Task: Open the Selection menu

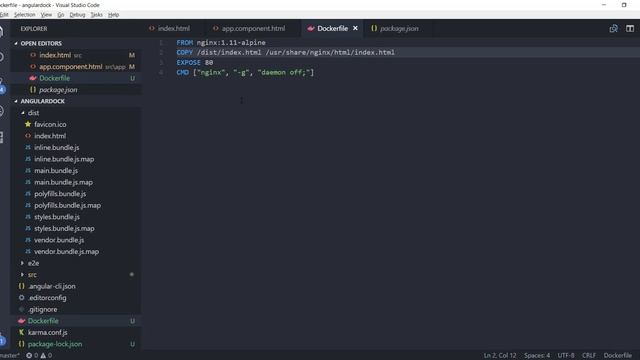Action: pyautogui.click(x=24, y=15)
